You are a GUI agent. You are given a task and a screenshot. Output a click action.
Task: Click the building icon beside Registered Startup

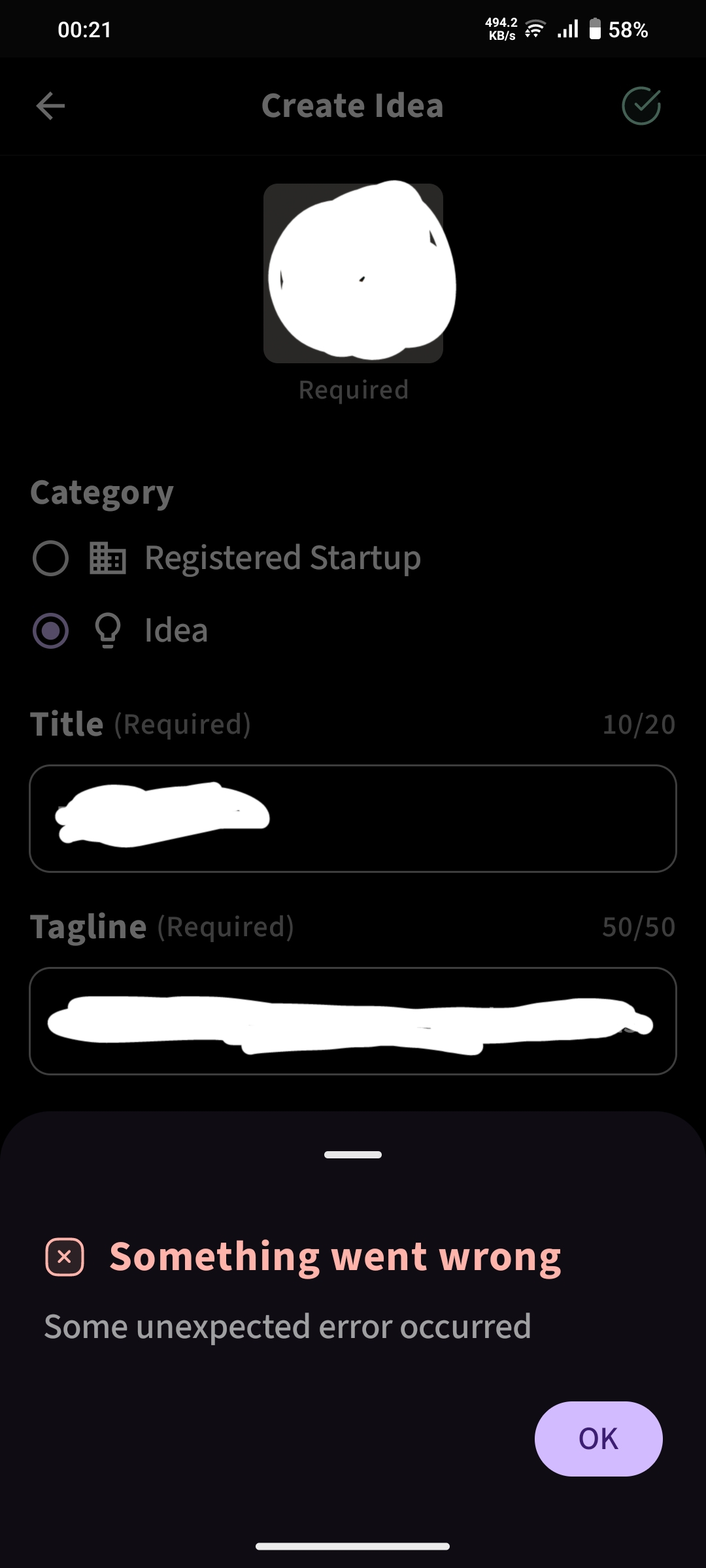(x=108, y=559)
